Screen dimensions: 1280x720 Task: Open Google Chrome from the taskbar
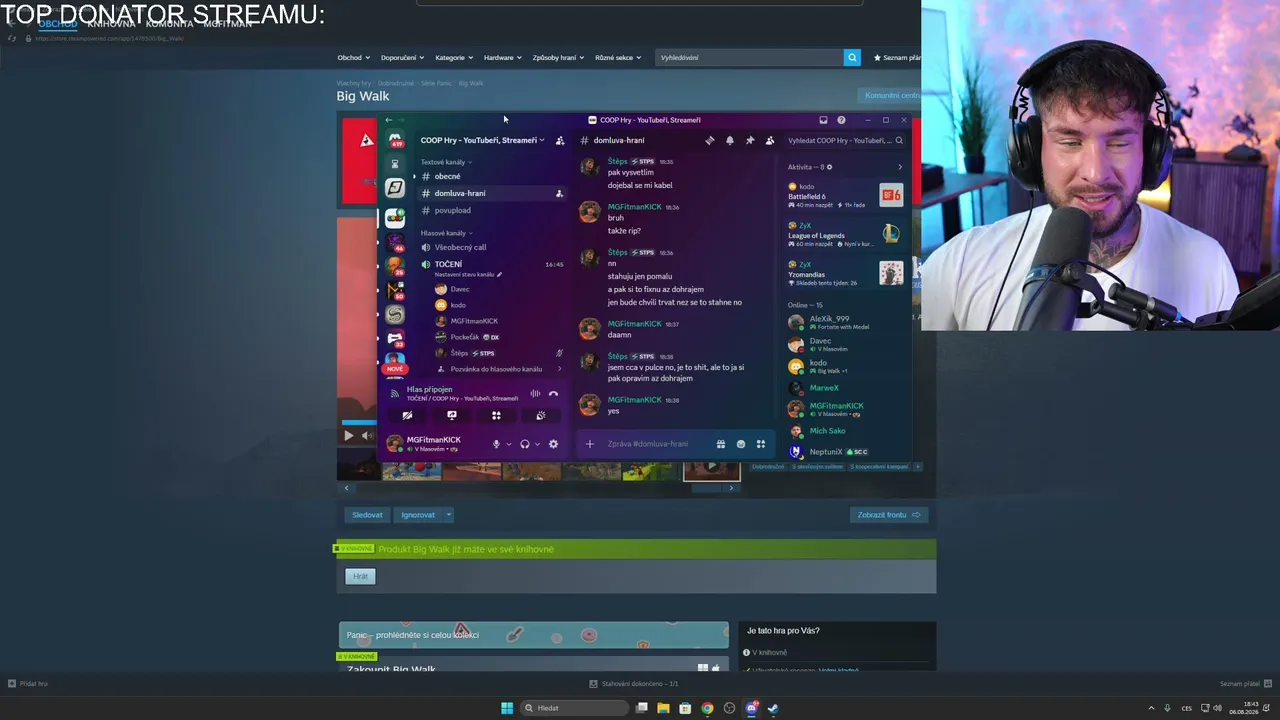[707, 708]
